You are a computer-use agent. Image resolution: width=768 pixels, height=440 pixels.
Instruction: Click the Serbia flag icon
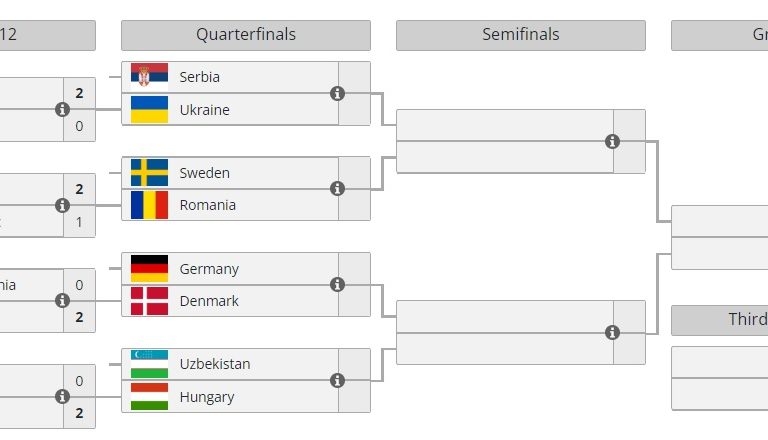(x=149, y=76)
